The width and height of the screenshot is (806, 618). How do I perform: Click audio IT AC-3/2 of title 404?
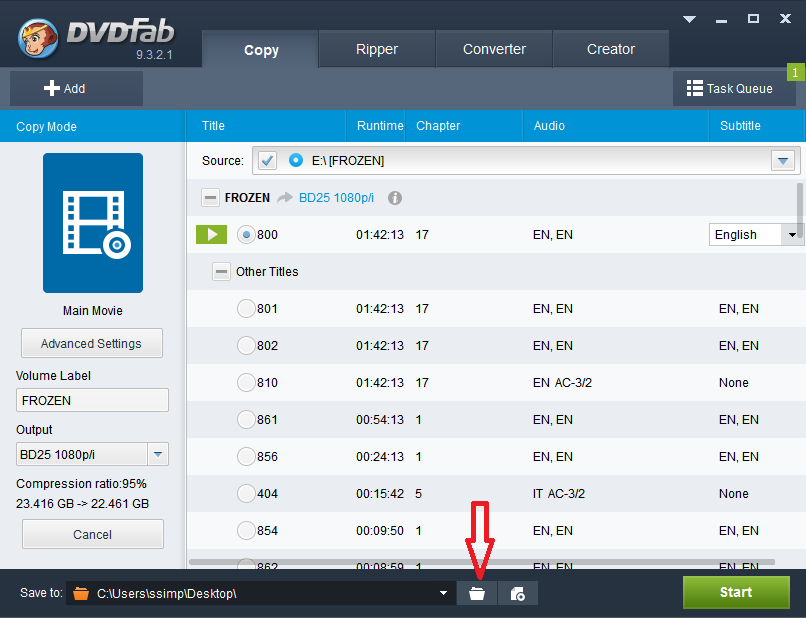559,494
